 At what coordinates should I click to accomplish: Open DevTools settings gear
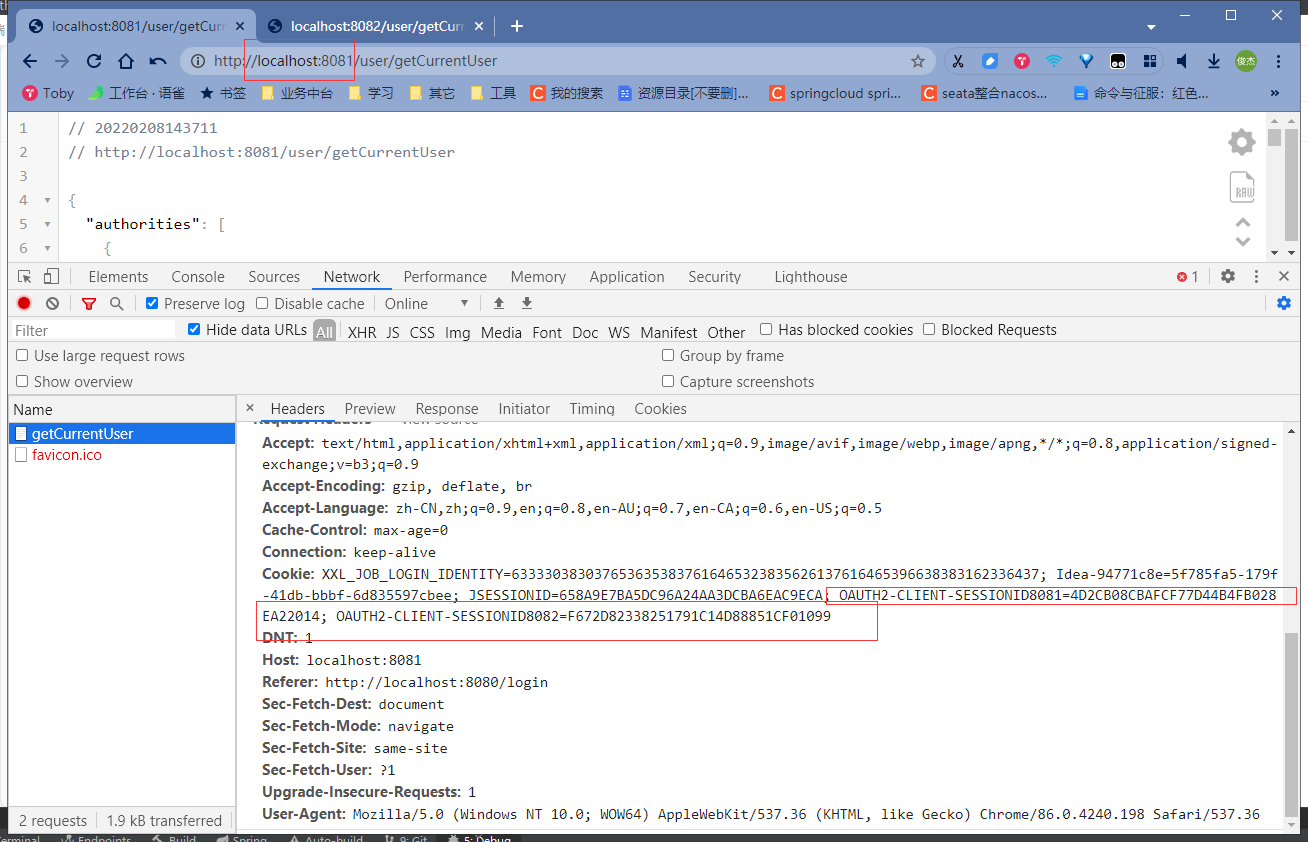pos(1228,277)
